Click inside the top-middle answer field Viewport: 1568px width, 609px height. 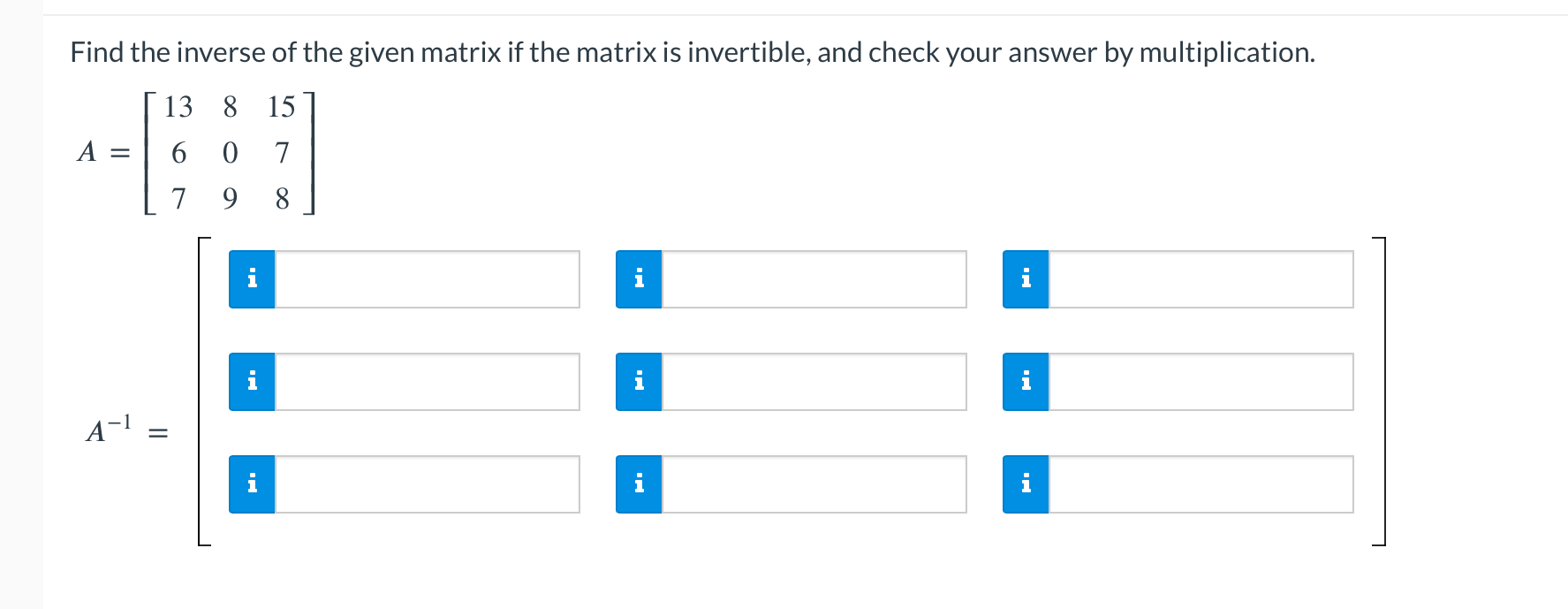tap(813, 279)
